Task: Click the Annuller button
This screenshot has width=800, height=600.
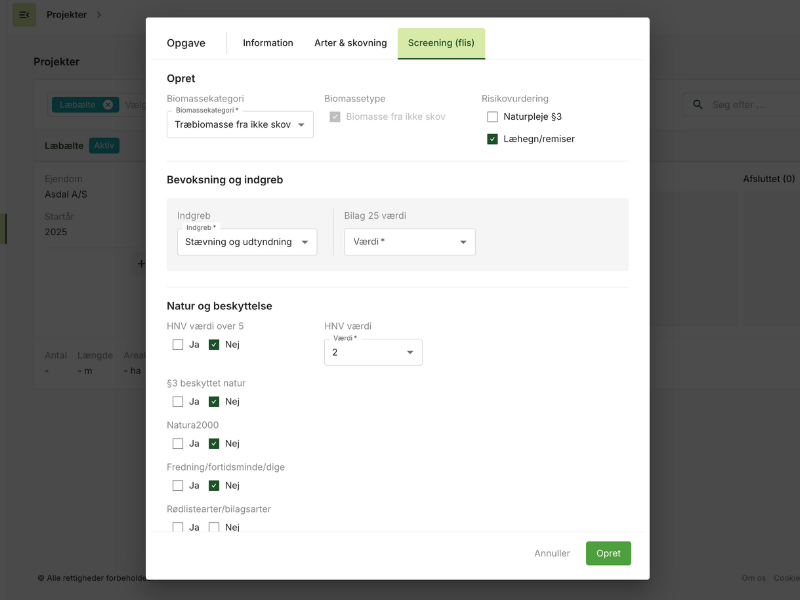Action: click(x=552, y=553)
